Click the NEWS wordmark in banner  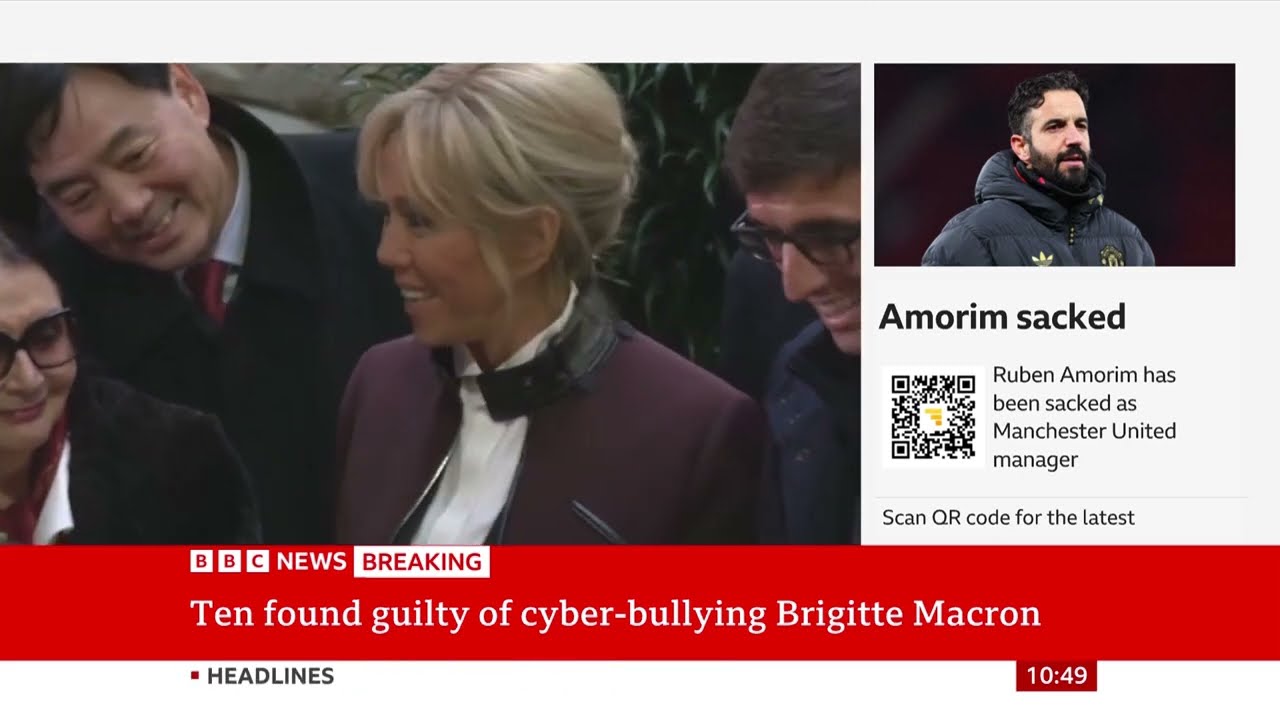pos(311,562)
